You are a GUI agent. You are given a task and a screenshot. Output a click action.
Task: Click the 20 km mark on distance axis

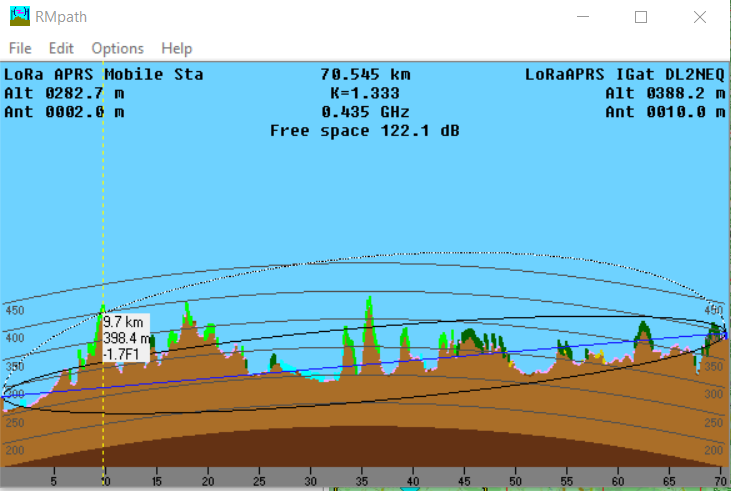pos(208,481)
